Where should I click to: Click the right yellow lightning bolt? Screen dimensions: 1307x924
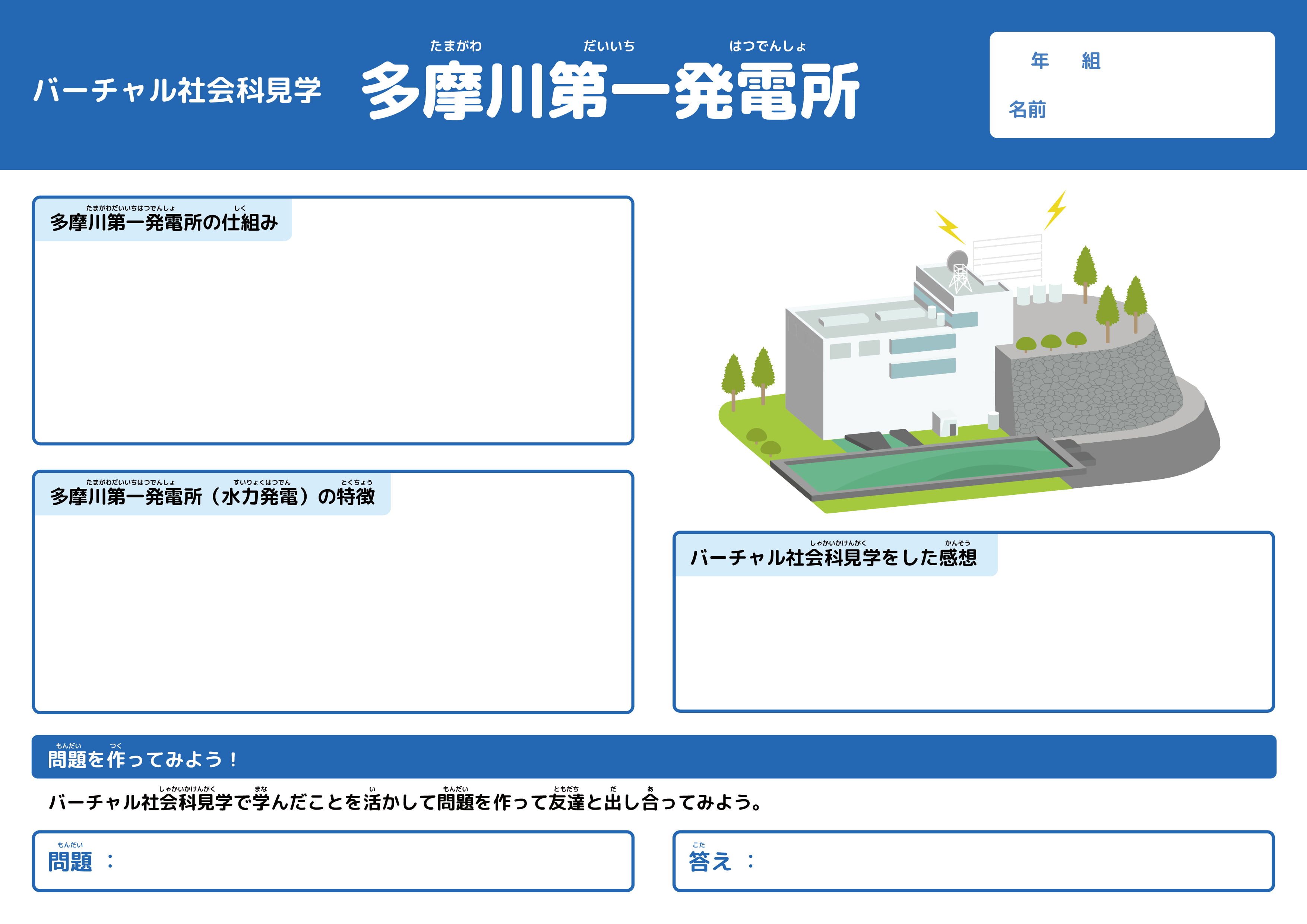1056,209
